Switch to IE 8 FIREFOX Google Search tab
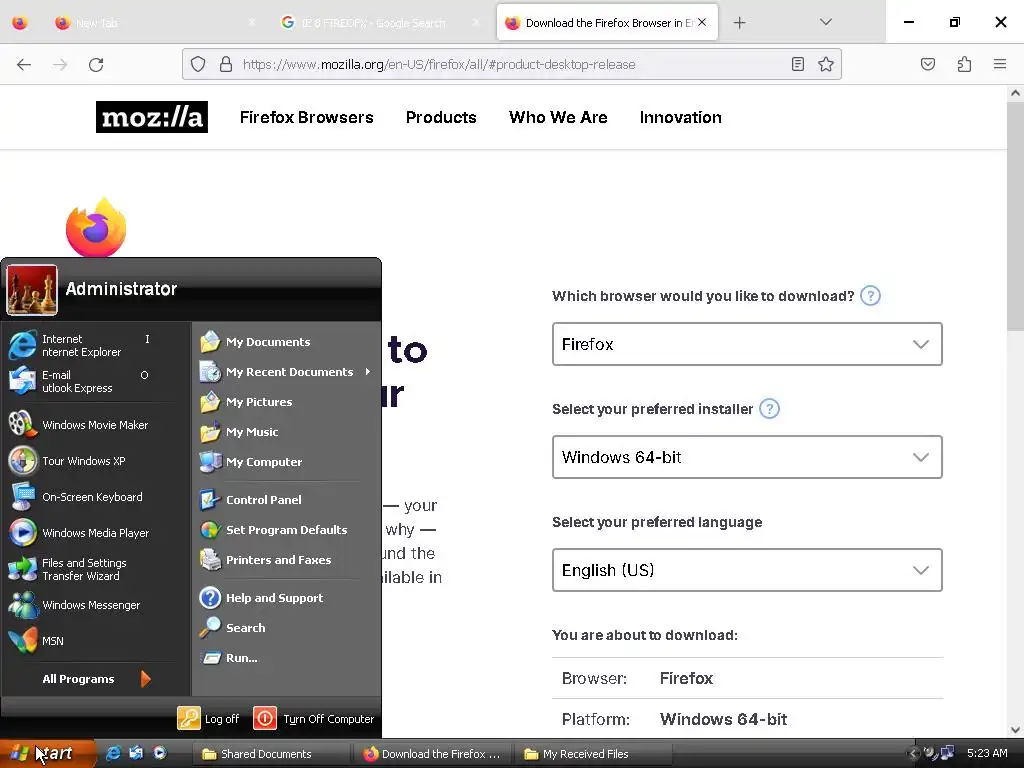 pyautogui.click(x=381, y=23)
